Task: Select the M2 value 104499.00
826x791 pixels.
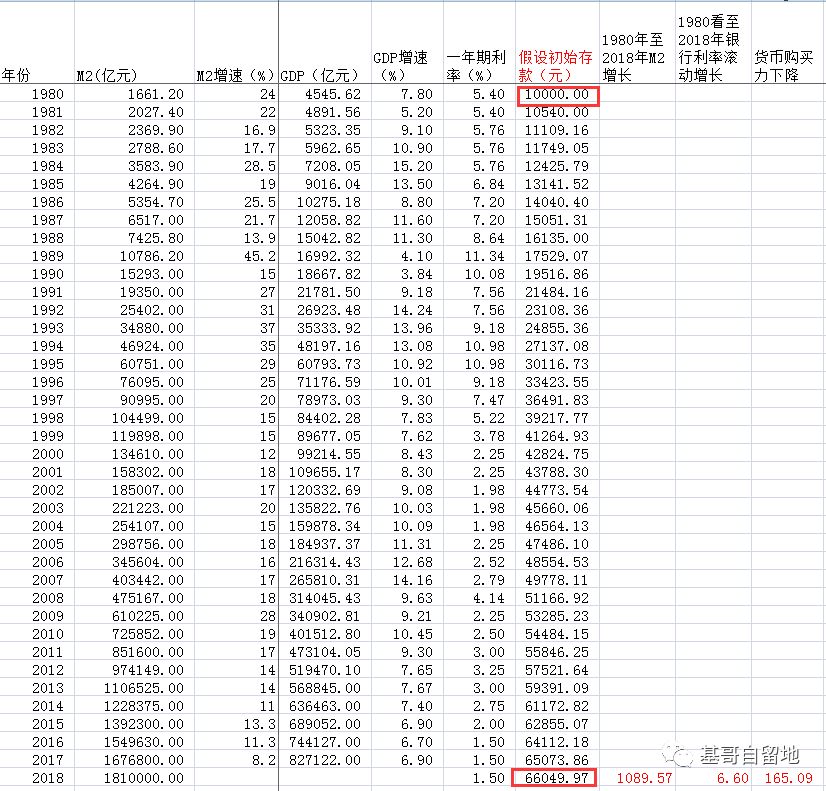Action: tap(148, 418)
